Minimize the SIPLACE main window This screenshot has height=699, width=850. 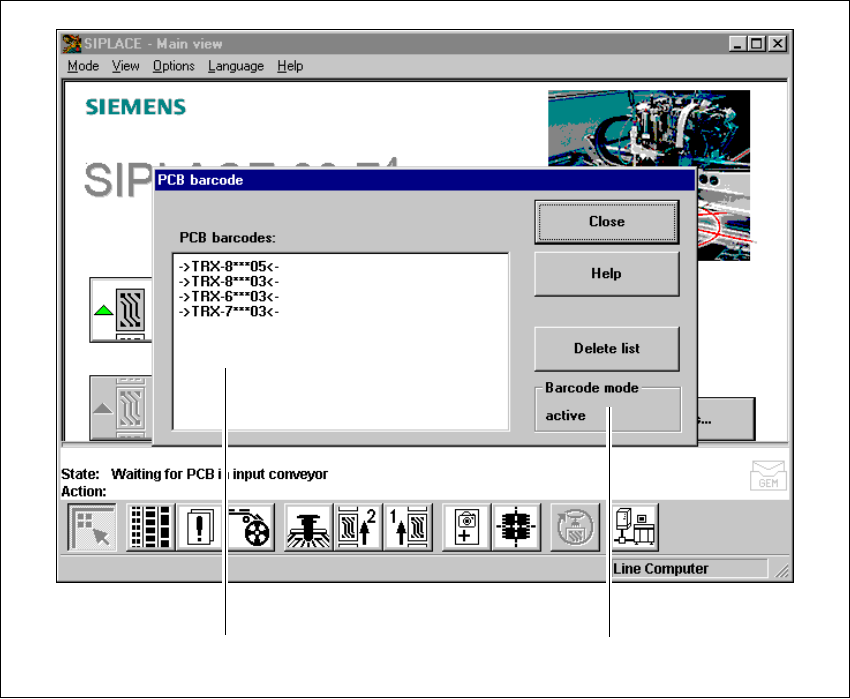pyautogui.click(x=737, y=43)
